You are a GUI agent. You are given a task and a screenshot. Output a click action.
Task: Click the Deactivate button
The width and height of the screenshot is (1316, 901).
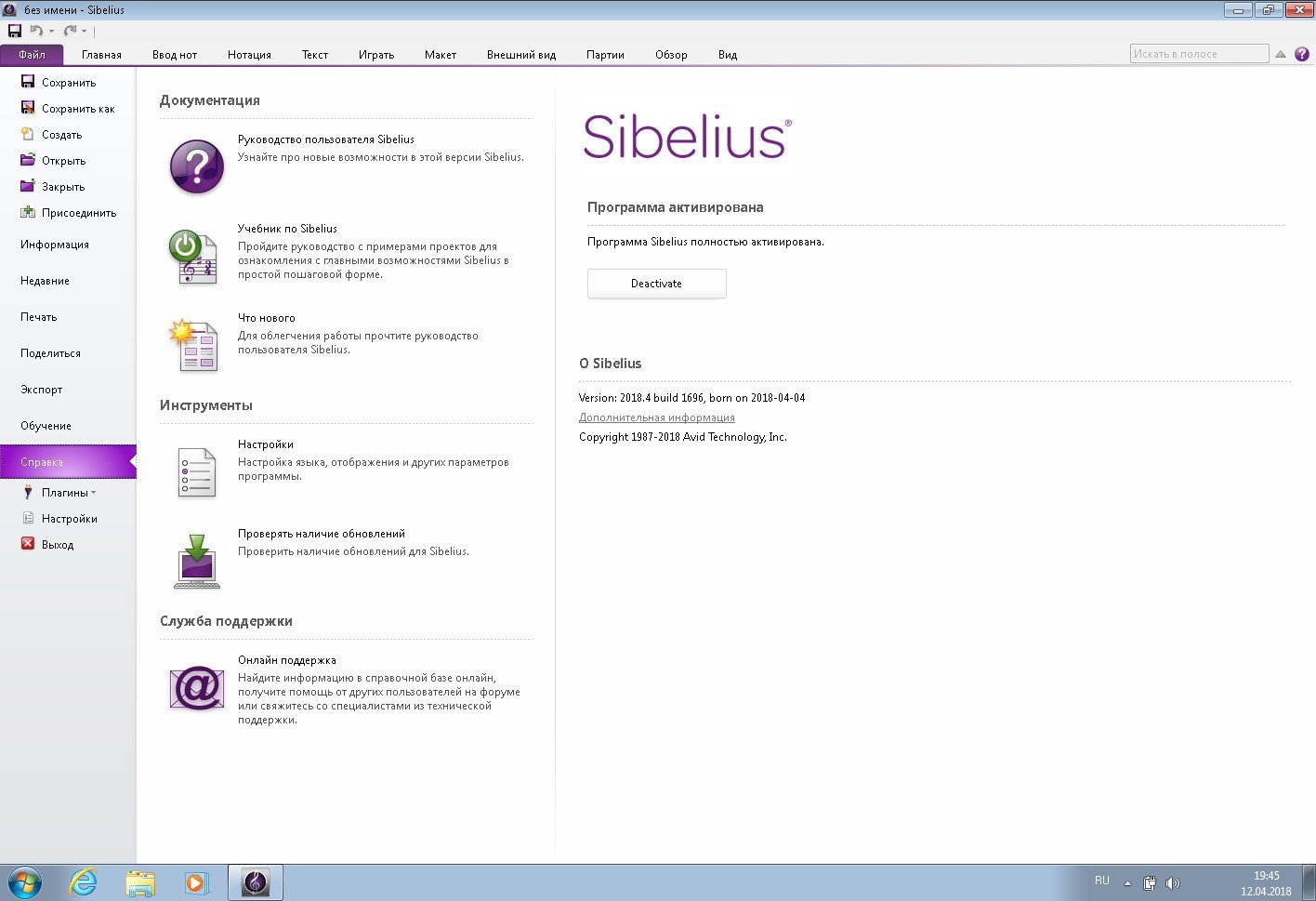pos(656,284)
